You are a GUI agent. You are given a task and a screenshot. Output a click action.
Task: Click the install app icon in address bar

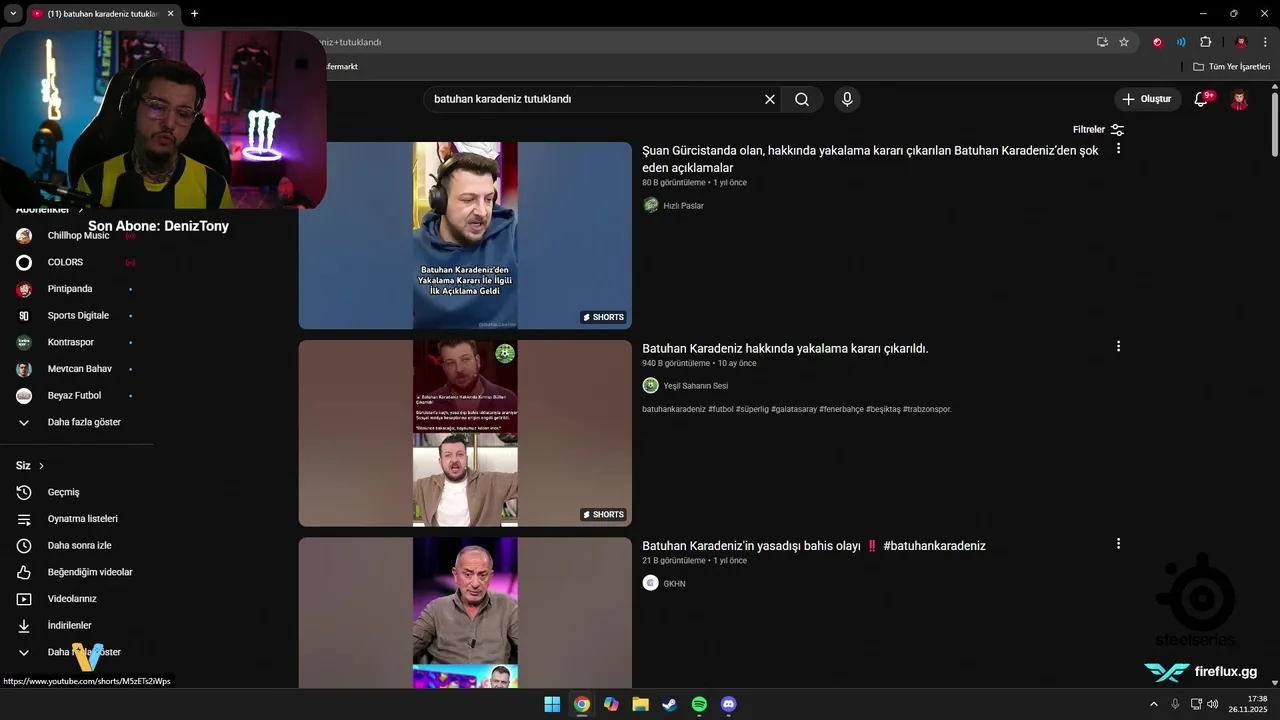1102,42
